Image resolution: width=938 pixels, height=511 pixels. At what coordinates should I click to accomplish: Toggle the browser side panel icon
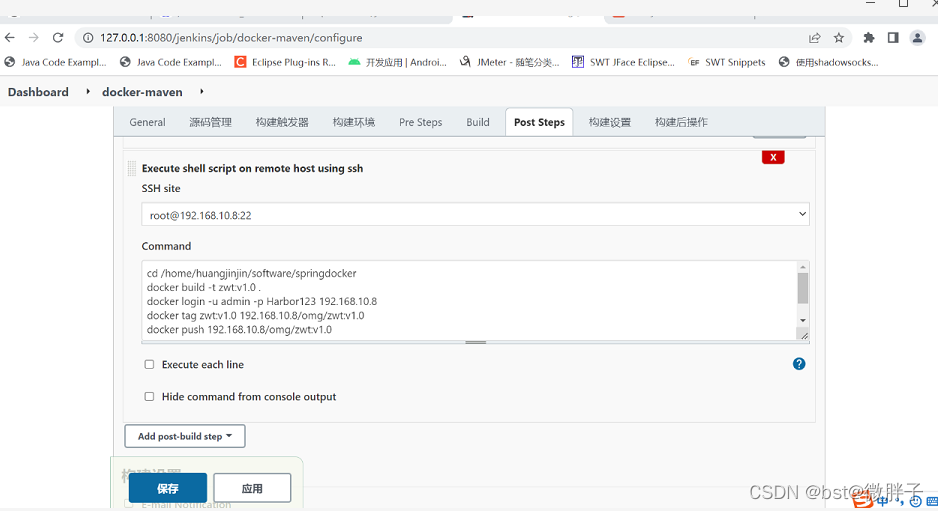pos(892,38)
